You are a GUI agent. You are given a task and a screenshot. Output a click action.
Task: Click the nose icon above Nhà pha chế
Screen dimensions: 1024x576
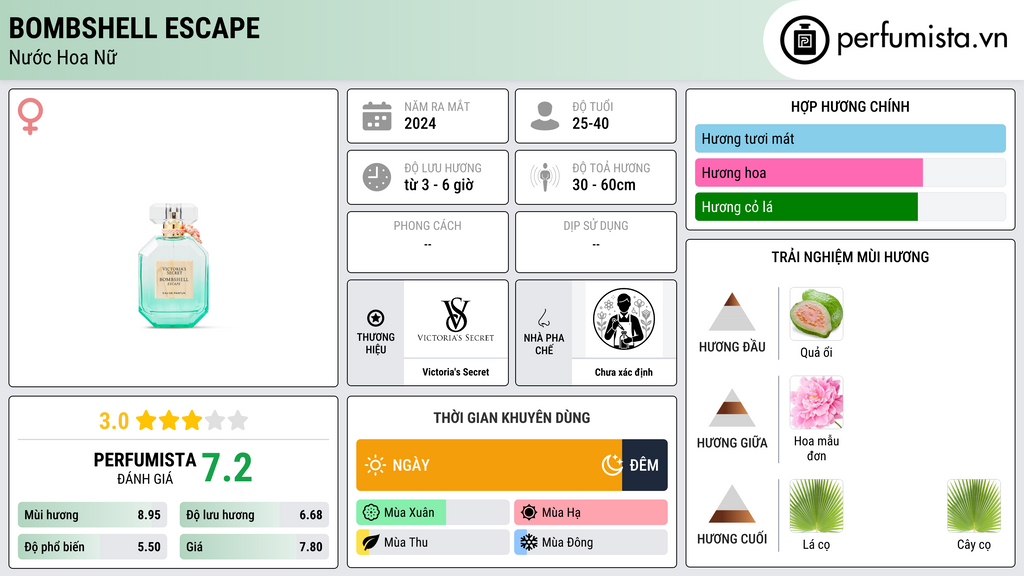click(x=543, y=319)
